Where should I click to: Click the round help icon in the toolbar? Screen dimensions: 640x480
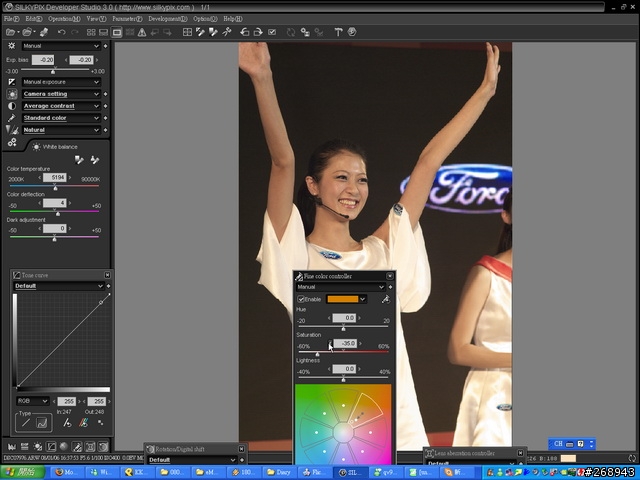(x=352, y=32)
